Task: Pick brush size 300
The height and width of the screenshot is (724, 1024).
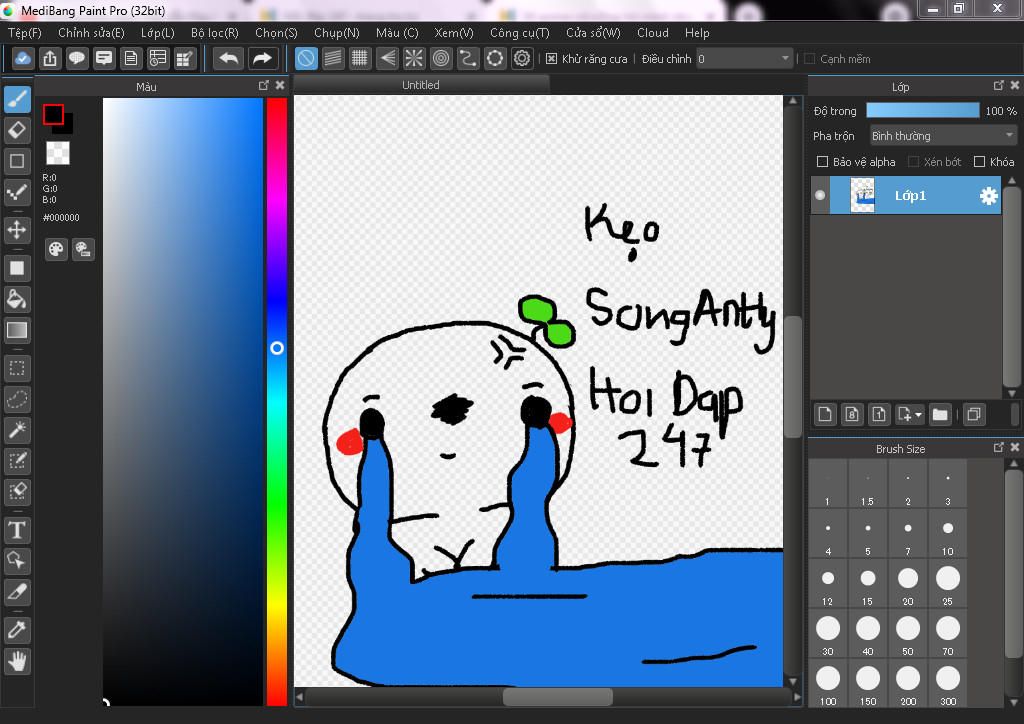Action: pyautogui.click(x=948, y=685)
